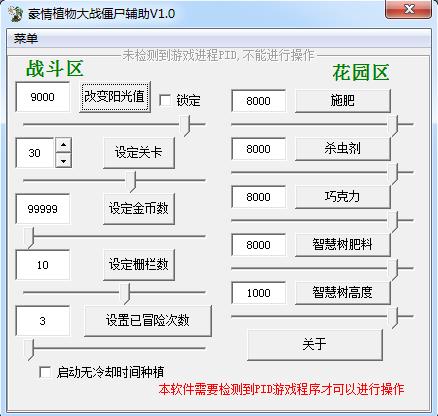Viewport: 438px width, 416px height.
Task: Click the red PID warning text at bottom
Action: (x=281, y=389)
